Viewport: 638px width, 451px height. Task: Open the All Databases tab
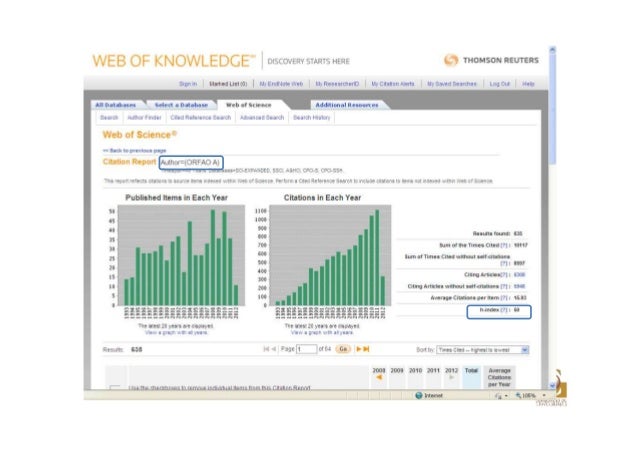tap(116, 105)
